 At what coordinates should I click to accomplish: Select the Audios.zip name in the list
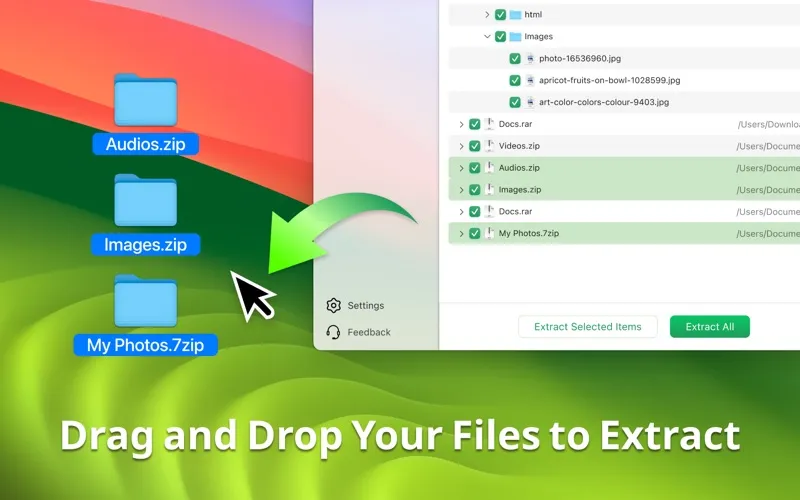(x=519, y=168)
